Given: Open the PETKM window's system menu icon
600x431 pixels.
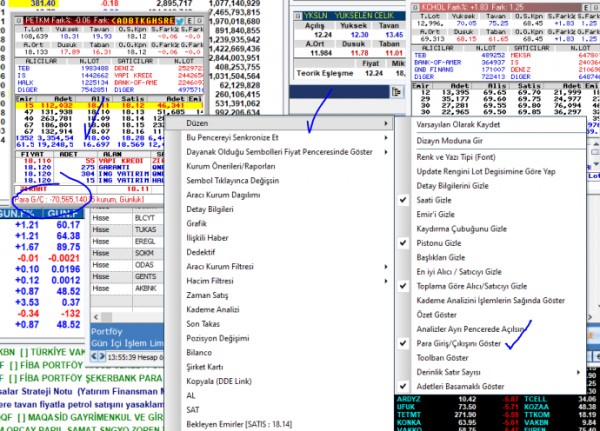Looking at the screenshot, I should tap(19, 21).
